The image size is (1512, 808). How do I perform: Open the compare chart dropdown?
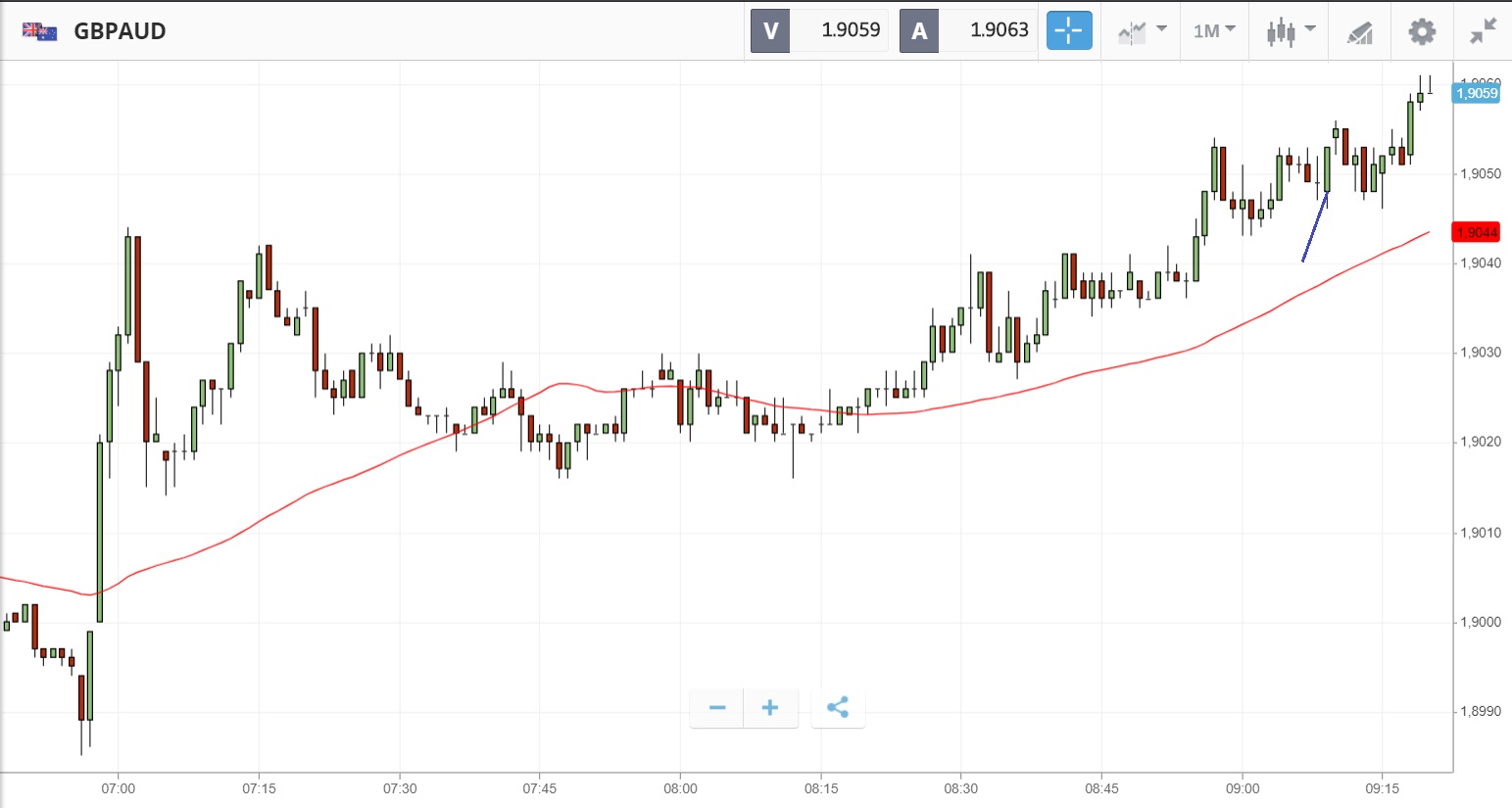pos(1142,31)
